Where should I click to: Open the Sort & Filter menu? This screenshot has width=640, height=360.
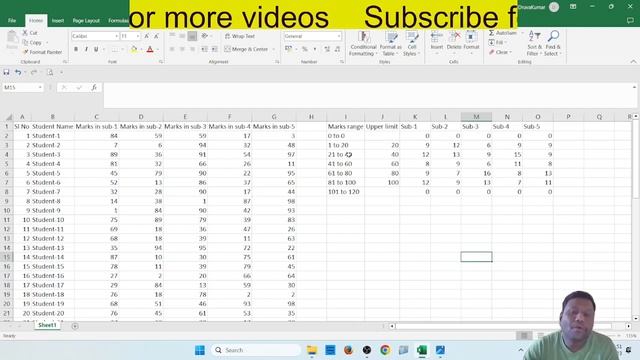coord(534,43)
